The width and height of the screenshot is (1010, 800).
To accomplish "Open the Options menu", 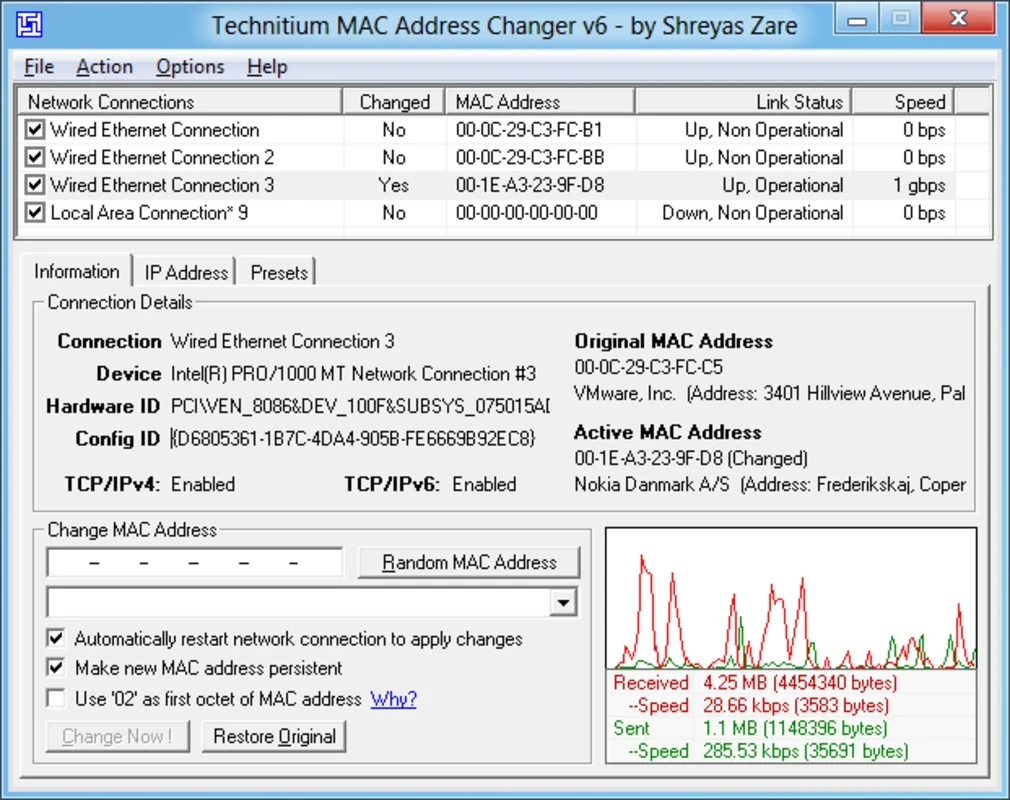I will [x=190, y=66].
